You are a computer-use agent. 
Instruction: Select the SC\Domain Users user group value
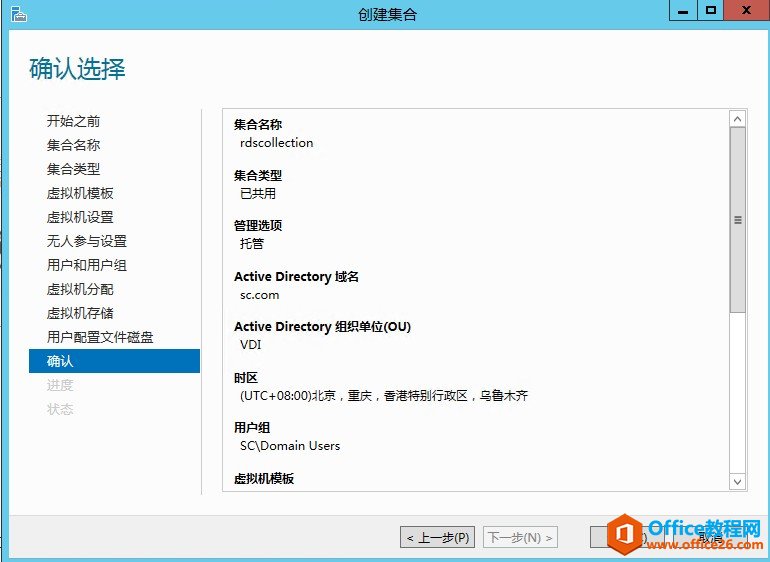(x=290, y=446)
